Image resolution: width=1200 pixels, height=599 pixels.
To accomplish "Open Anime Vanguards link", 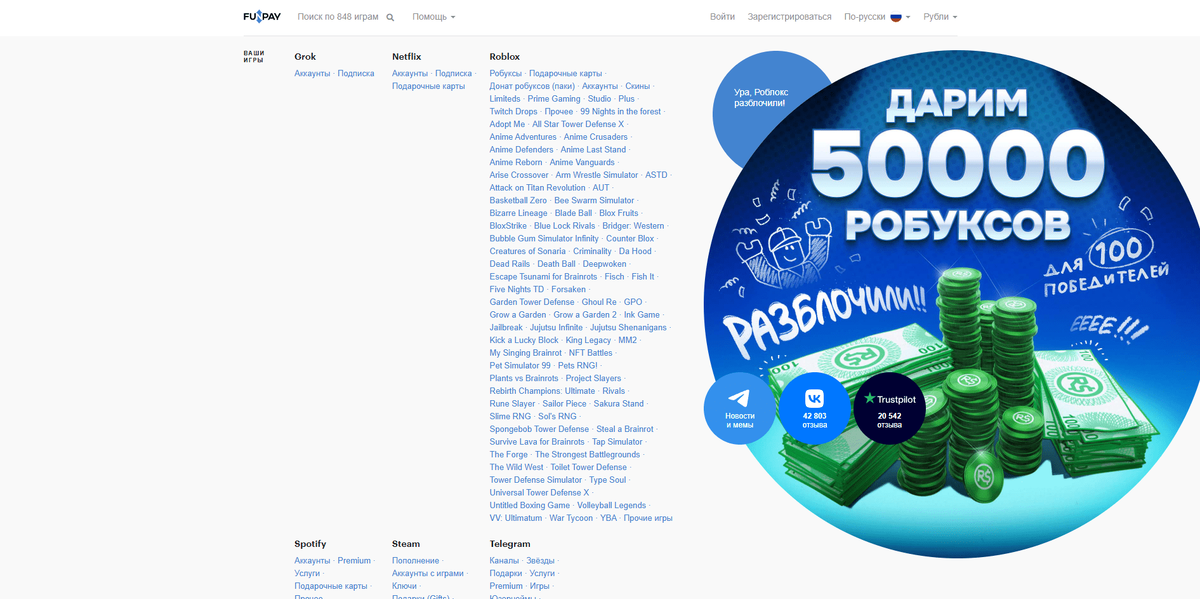I will click(x=582, y=162).
